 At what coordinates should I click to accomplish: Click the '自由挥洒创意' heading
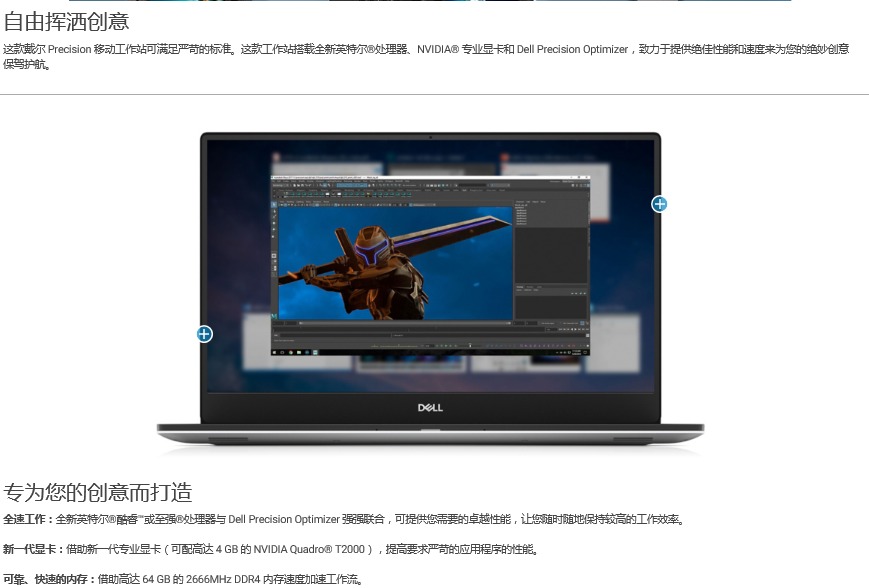pyautogui.click(x=66, y=22)
